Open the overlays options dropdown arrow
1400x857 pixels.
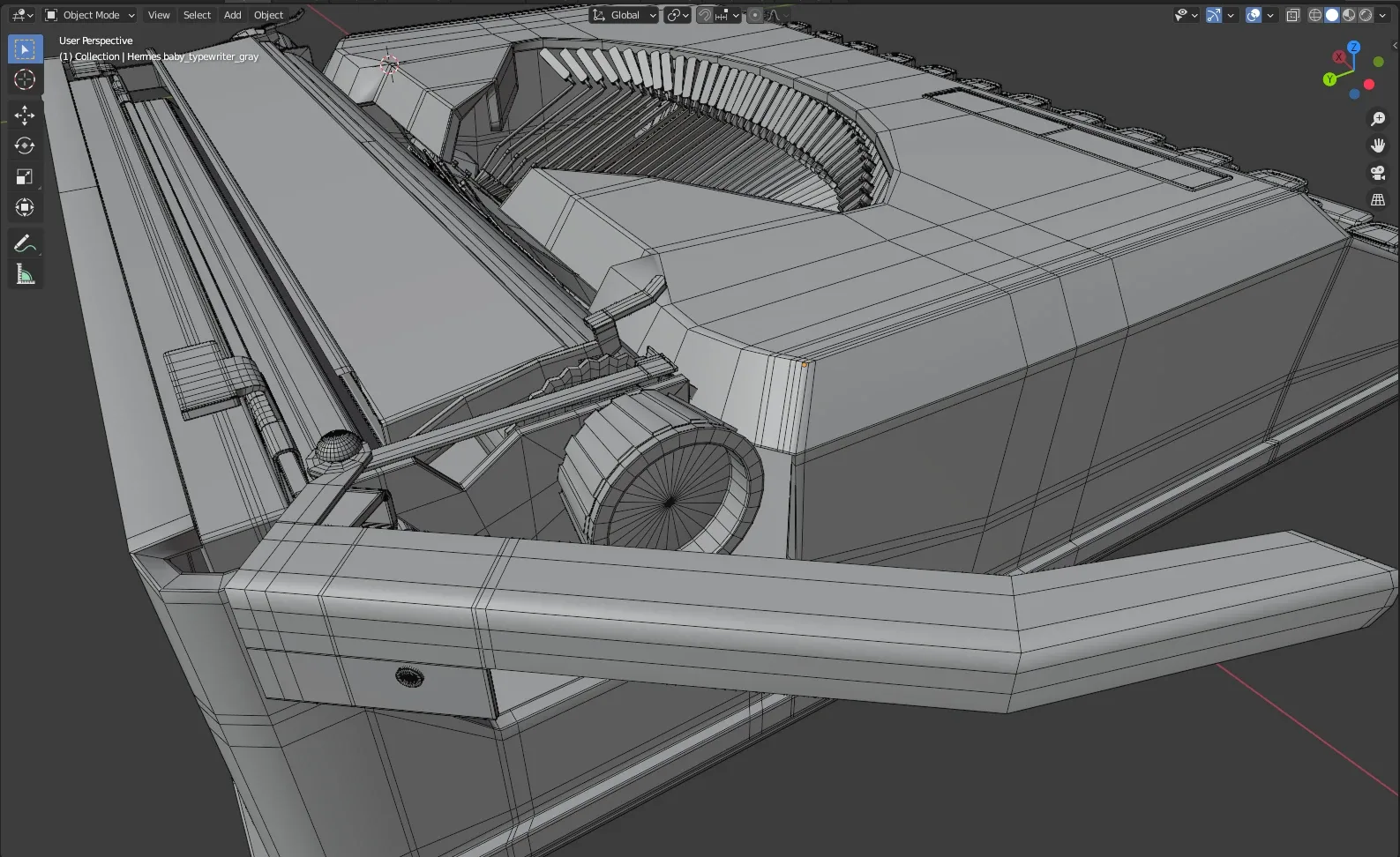(1270, 15)
